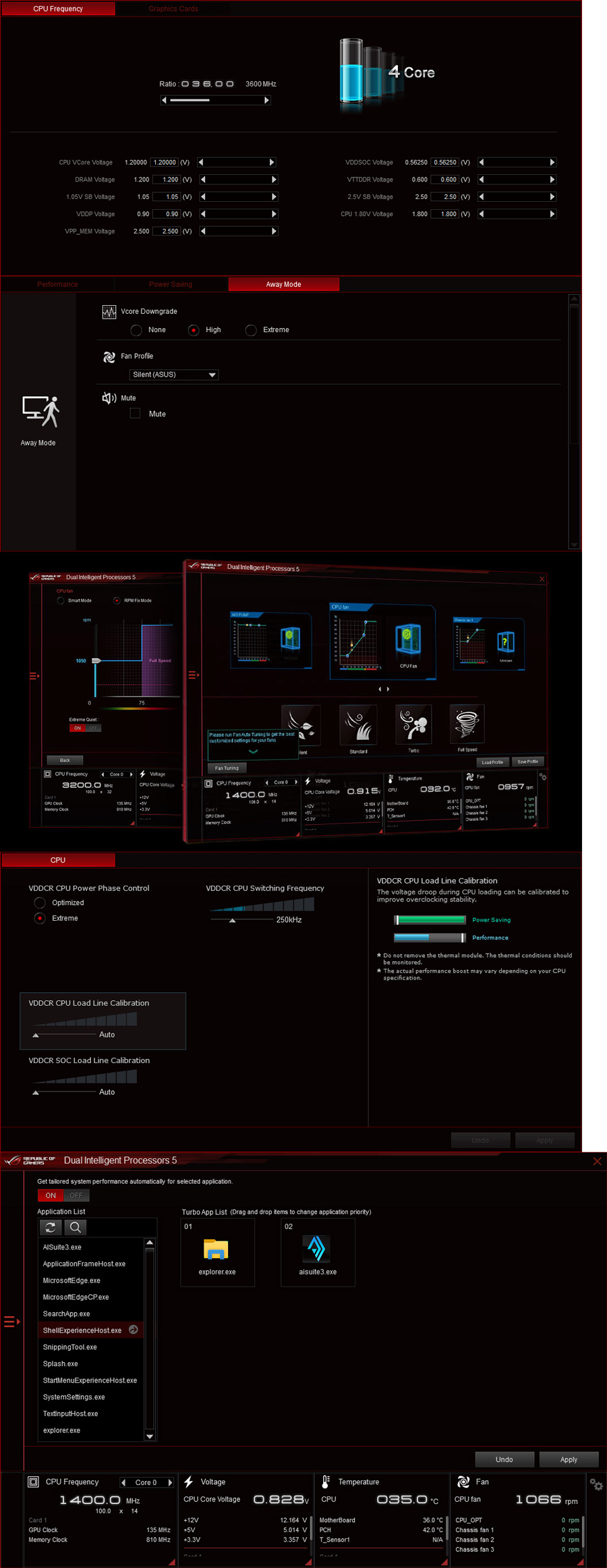Click the Back button in the RPM Fix Mode window
This screenshot has height=1568, width=607.
coord(65,760)
